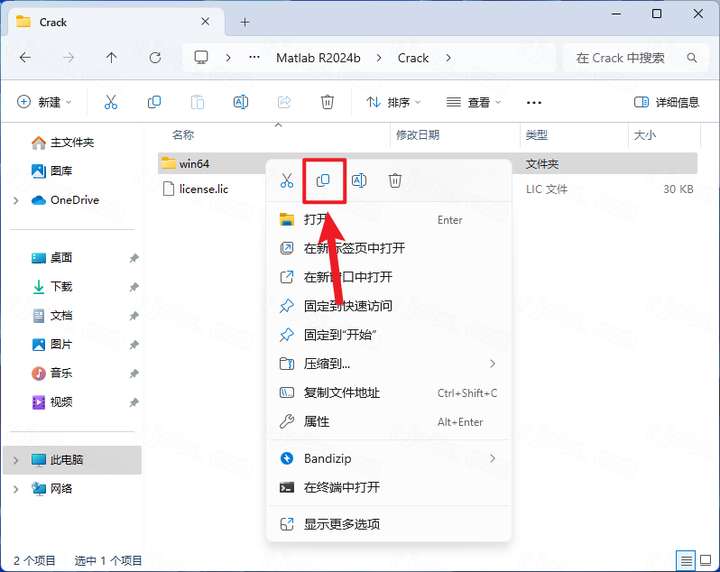Switch to large thumbnails view icon
Viewport: 720px width, 572px height.
(x=705, y=561)
